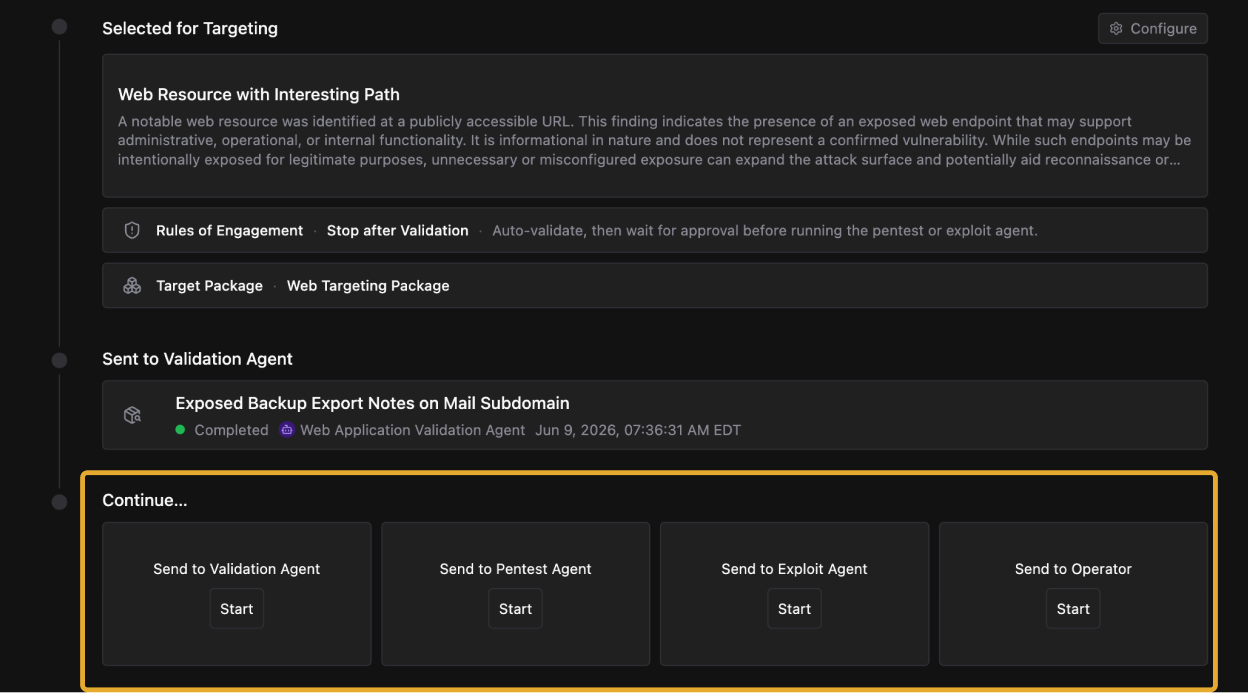1248x694 pixels.
Task: Click Stop after Validation text
Action: (397, 231)
